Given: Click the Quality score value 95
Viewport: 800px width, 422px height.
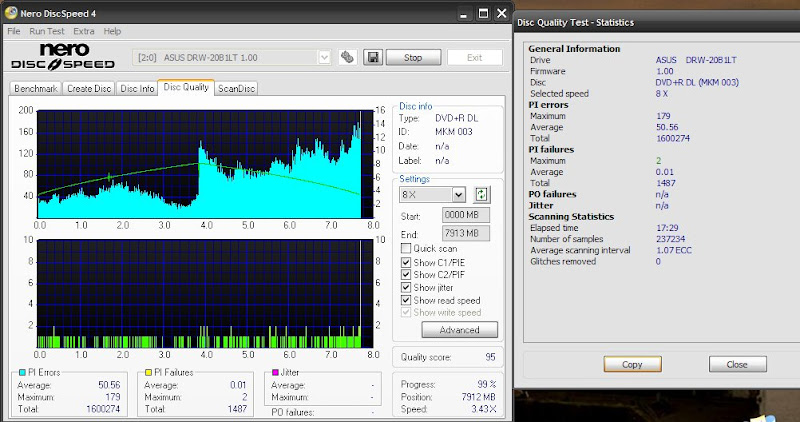Looking at the screenshot, I should click(490, 357).
